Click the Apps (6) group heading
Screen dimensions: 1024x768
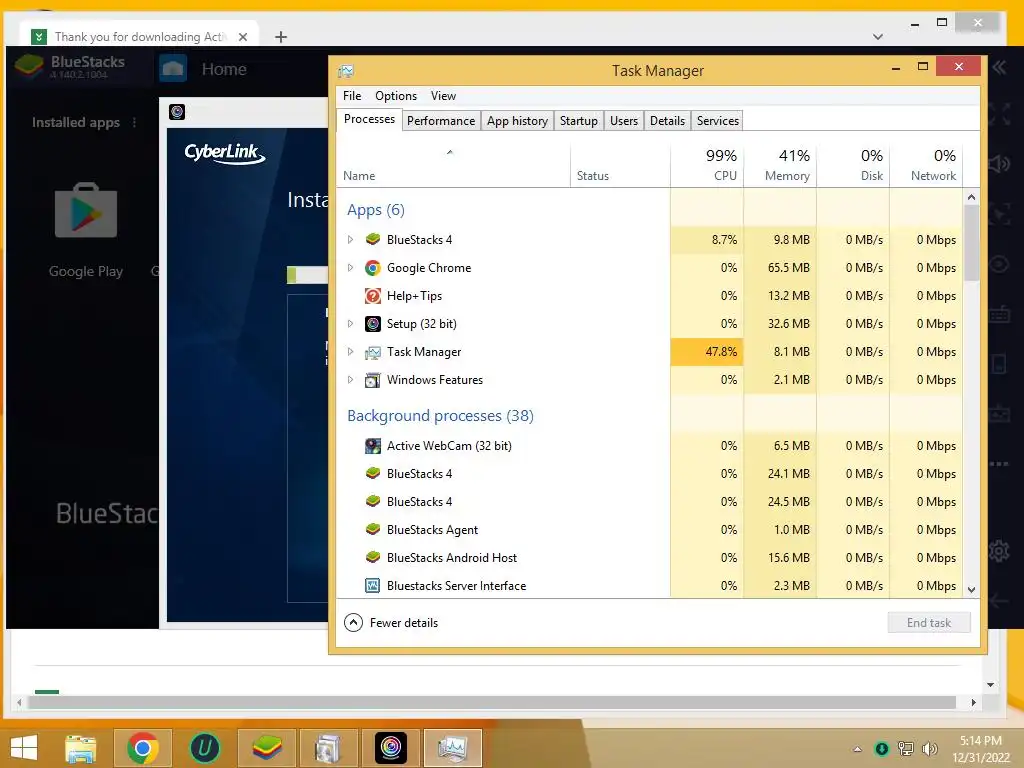(376, 210)
